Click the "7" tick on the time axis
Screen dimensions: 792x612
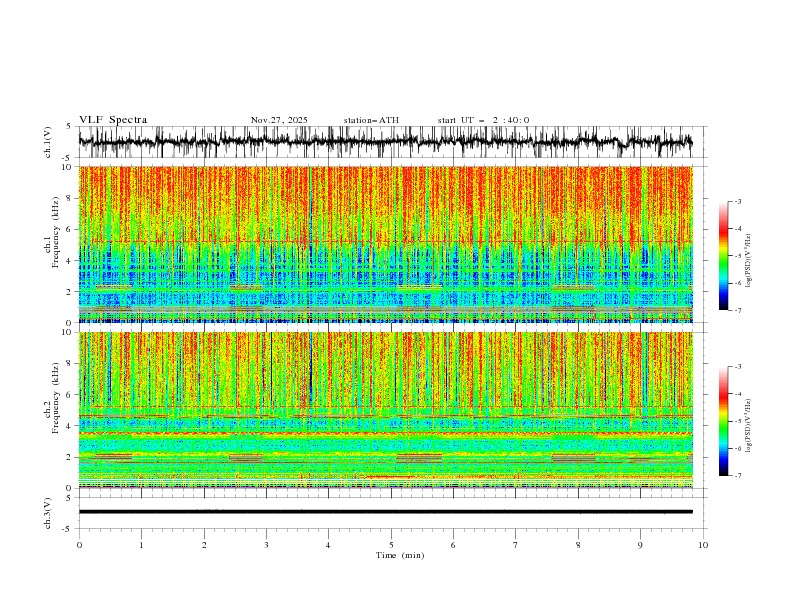tap(516, 545)
